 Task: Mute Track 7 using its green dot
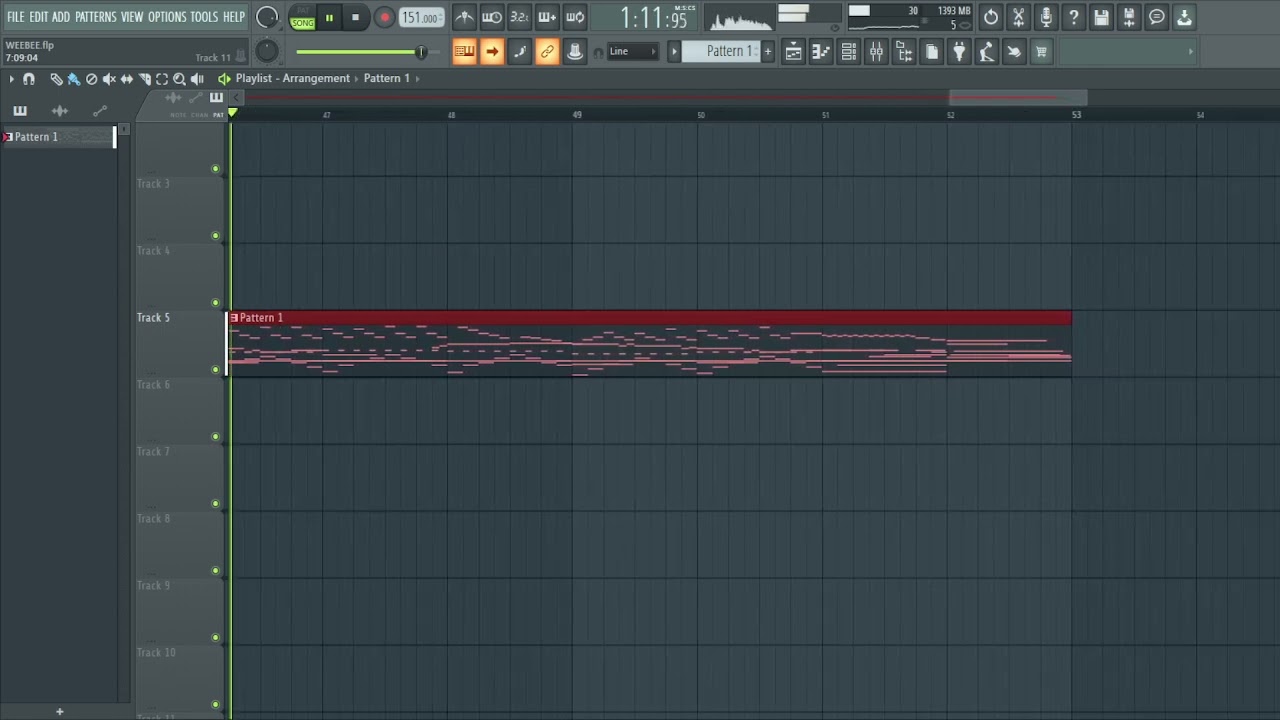point(215,504)
